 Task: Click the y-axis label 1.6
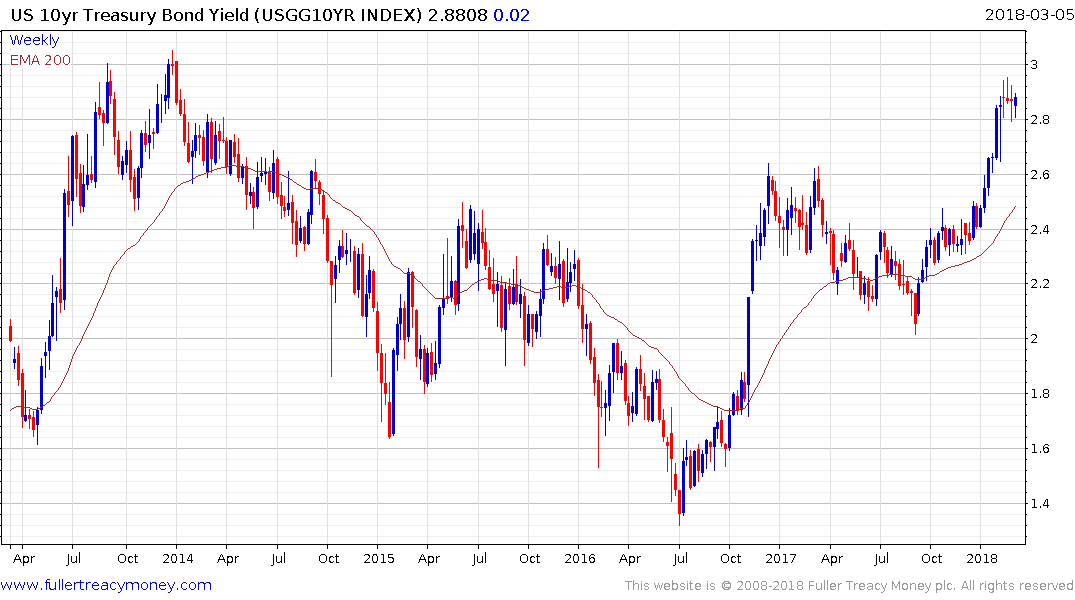[x=1039, y=448]
